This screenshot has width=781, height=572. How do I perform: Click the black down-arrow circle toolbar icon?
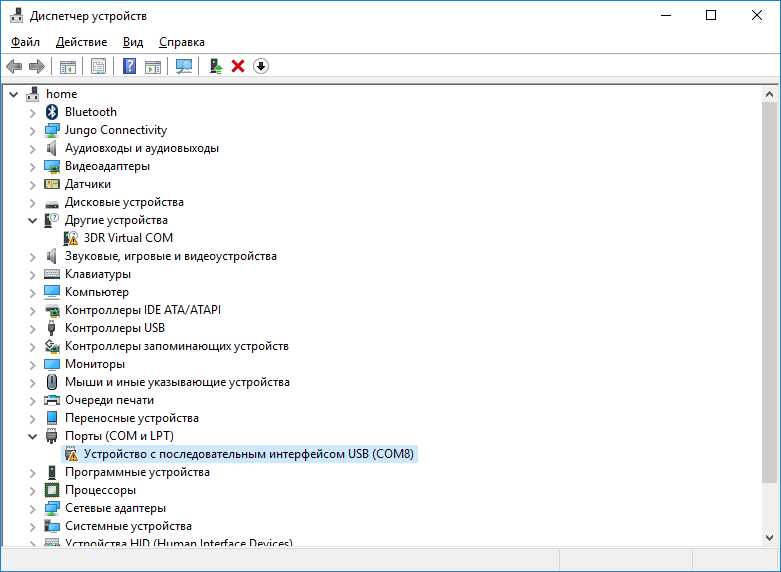click(261, 66)
